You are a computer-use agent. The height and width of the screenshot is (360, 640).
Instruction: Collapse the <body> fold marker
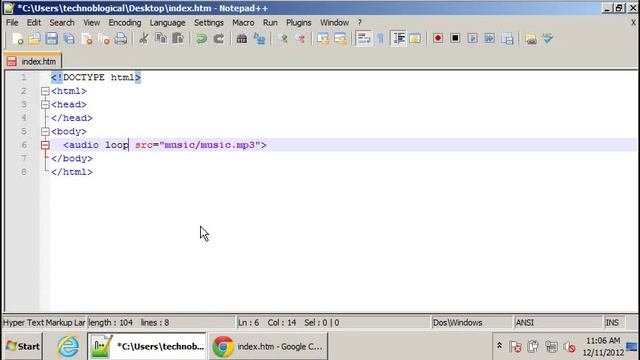[45, 131]
